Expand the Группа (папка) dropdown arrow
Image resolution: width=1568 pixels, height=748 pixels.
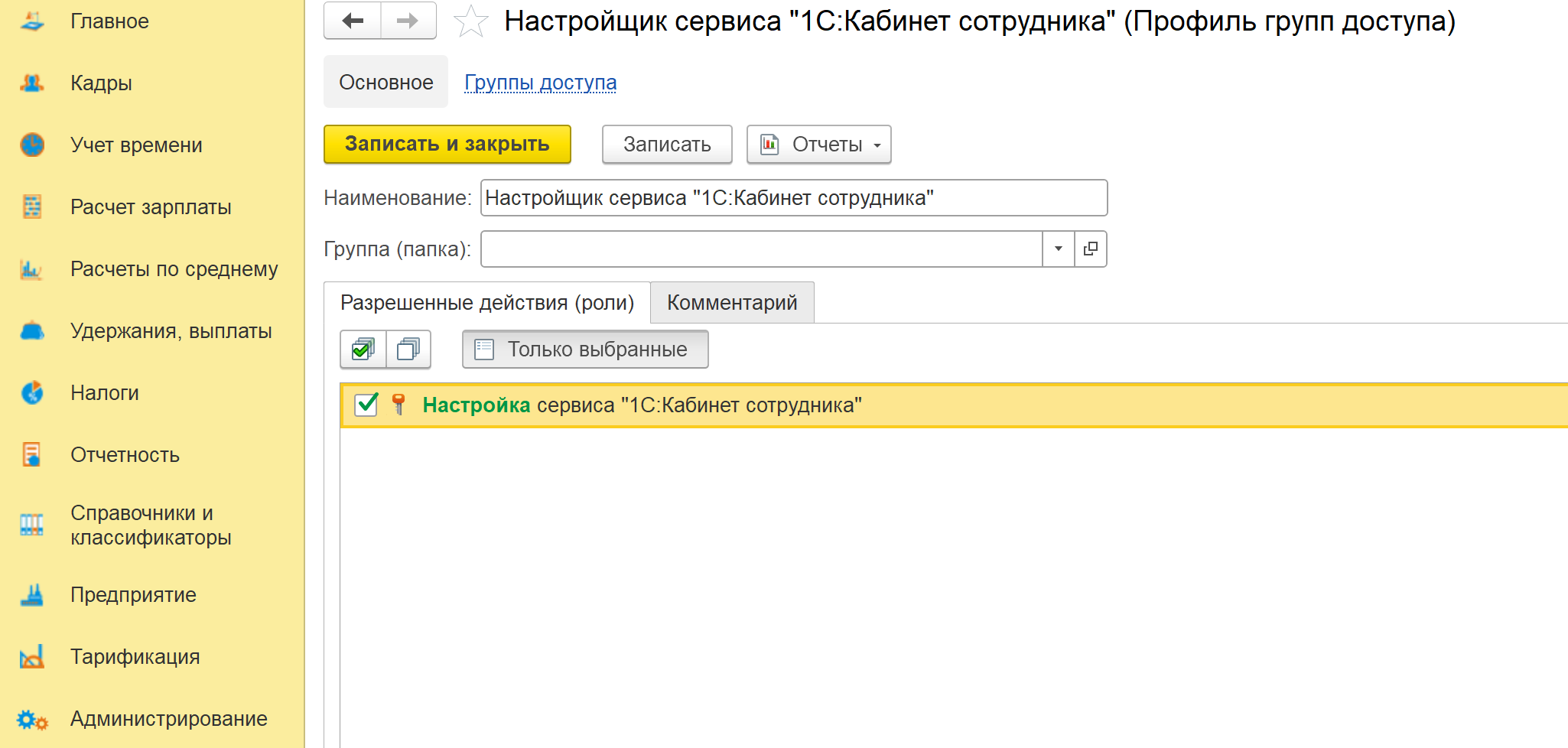tap(1059, 249)
